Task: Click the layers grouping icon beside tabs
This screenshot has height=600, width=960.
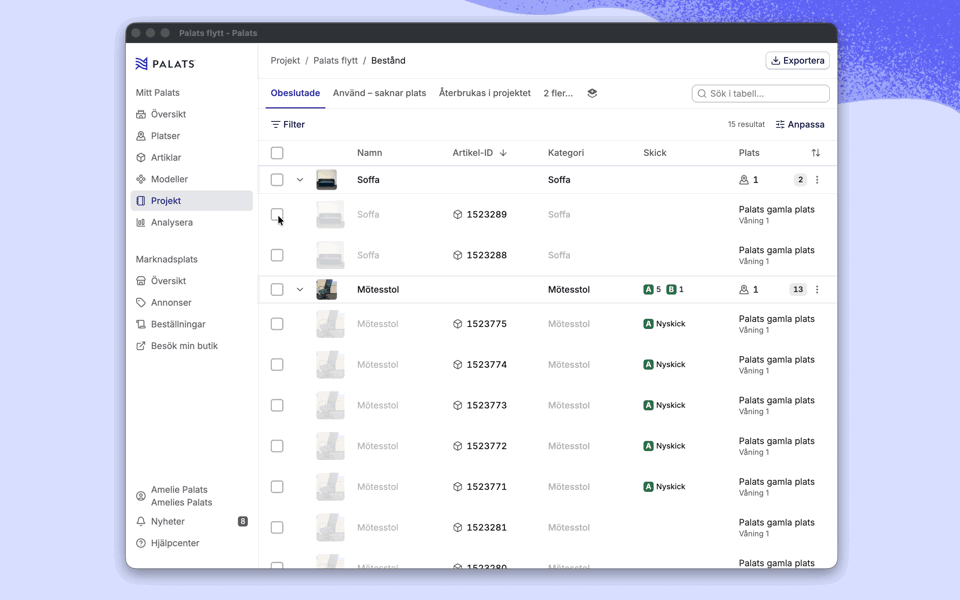Action: point(592,93)
